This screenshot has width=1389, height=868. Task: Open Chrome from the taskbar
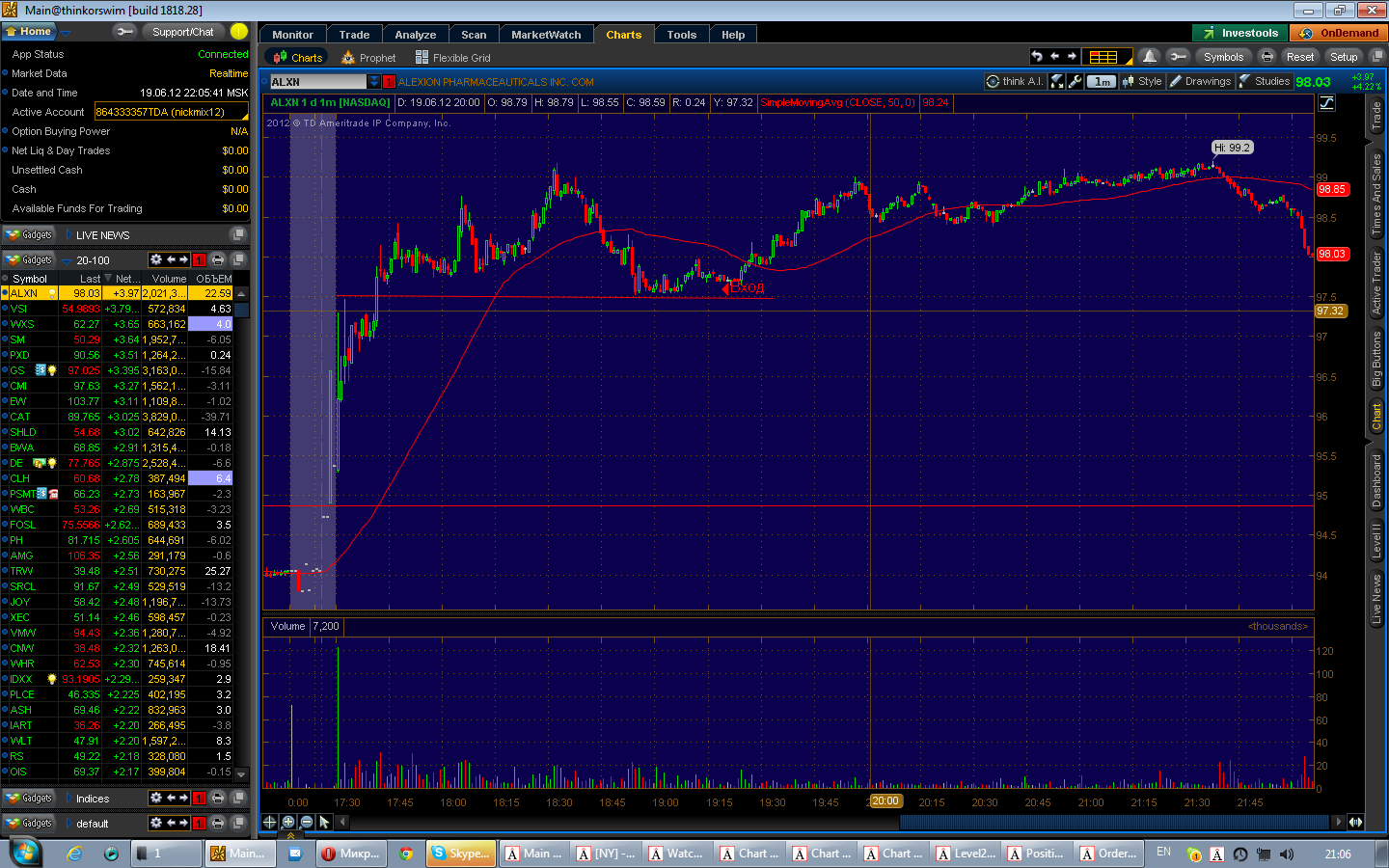406,854
